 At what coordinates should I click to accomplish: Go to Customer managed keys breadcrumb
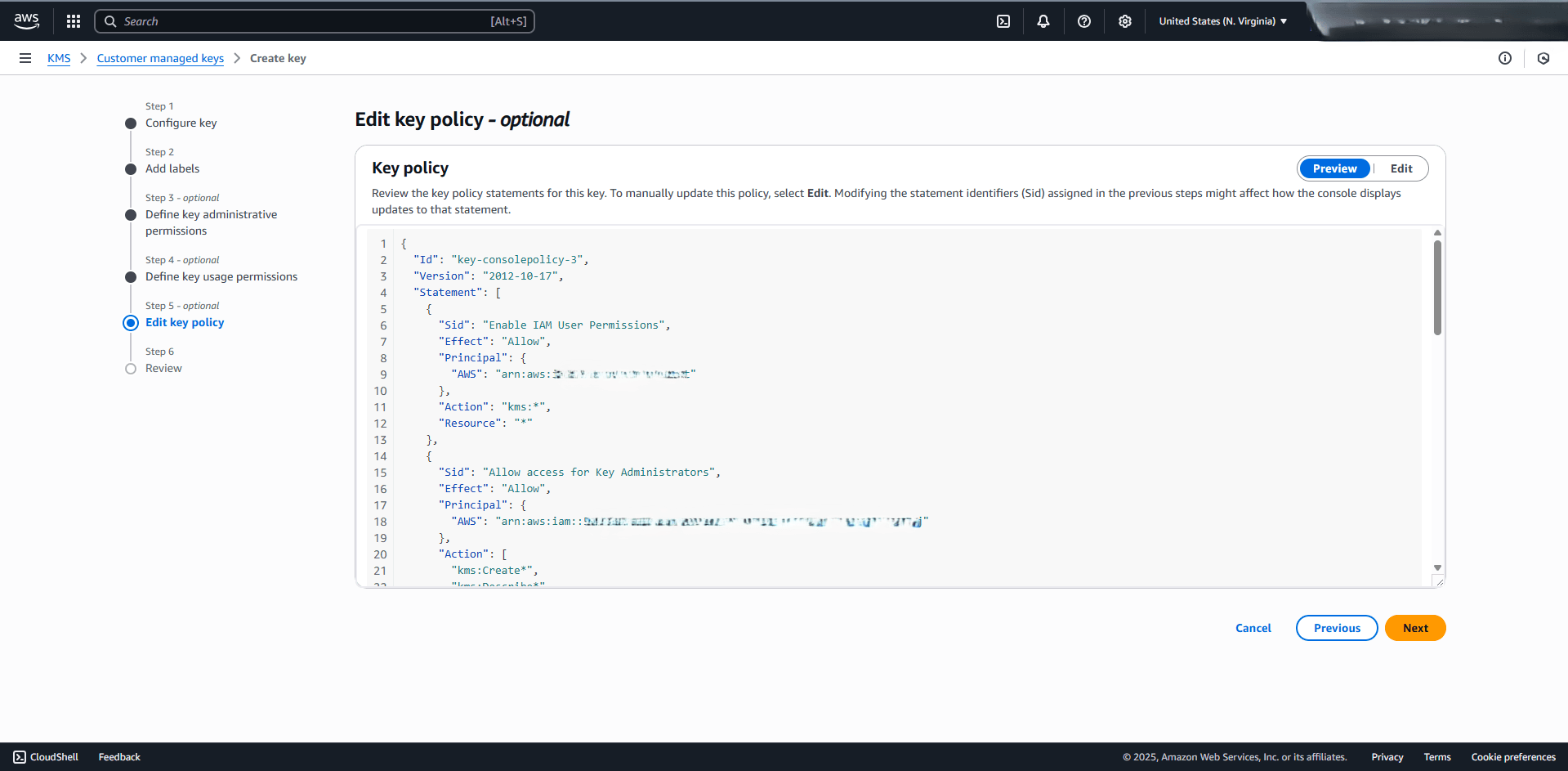(160, 58)
